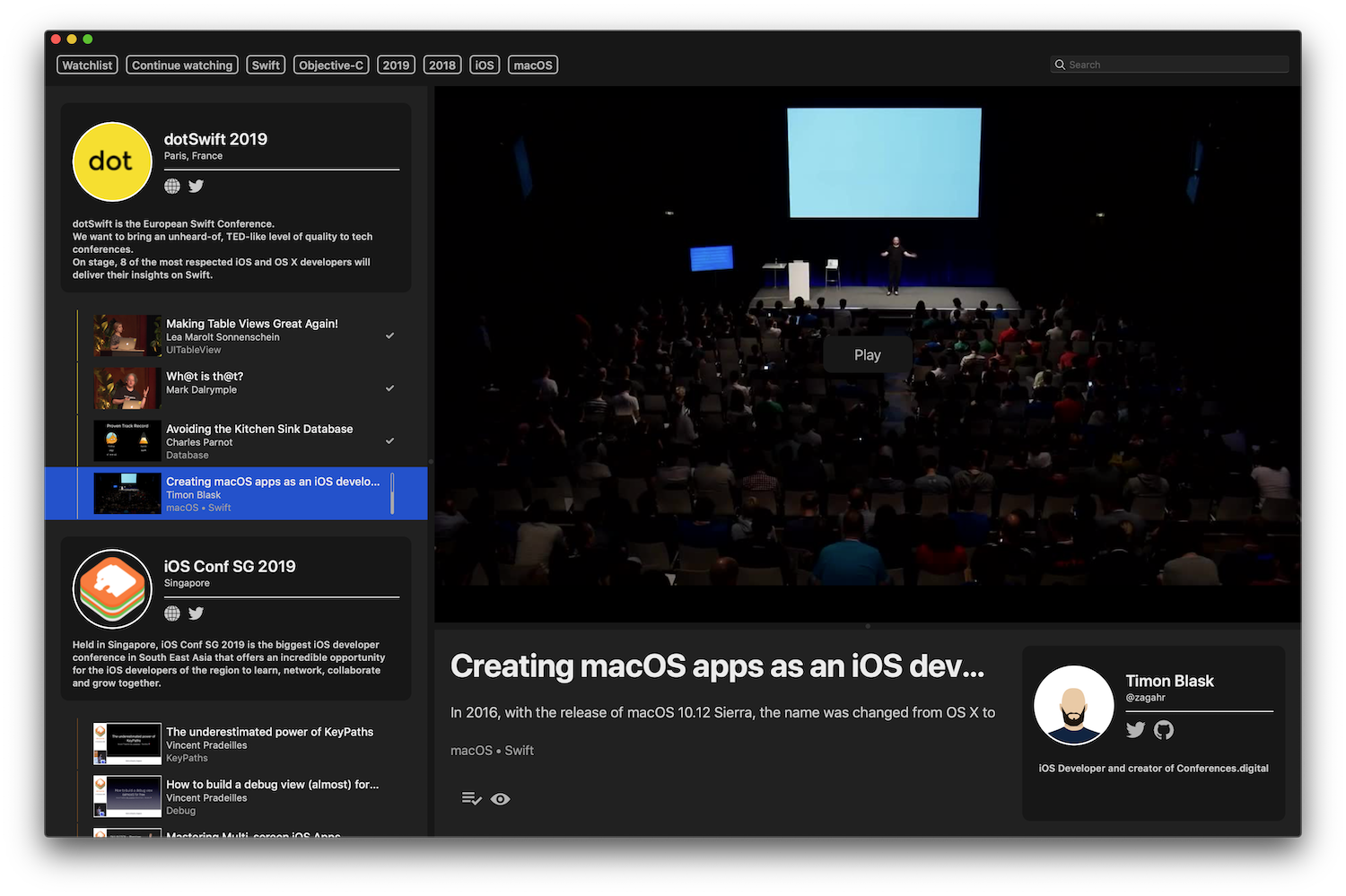1346x896 pixels.
Task: Toggle watchlist icon below talk description
Action: click(x=472, y=798)
